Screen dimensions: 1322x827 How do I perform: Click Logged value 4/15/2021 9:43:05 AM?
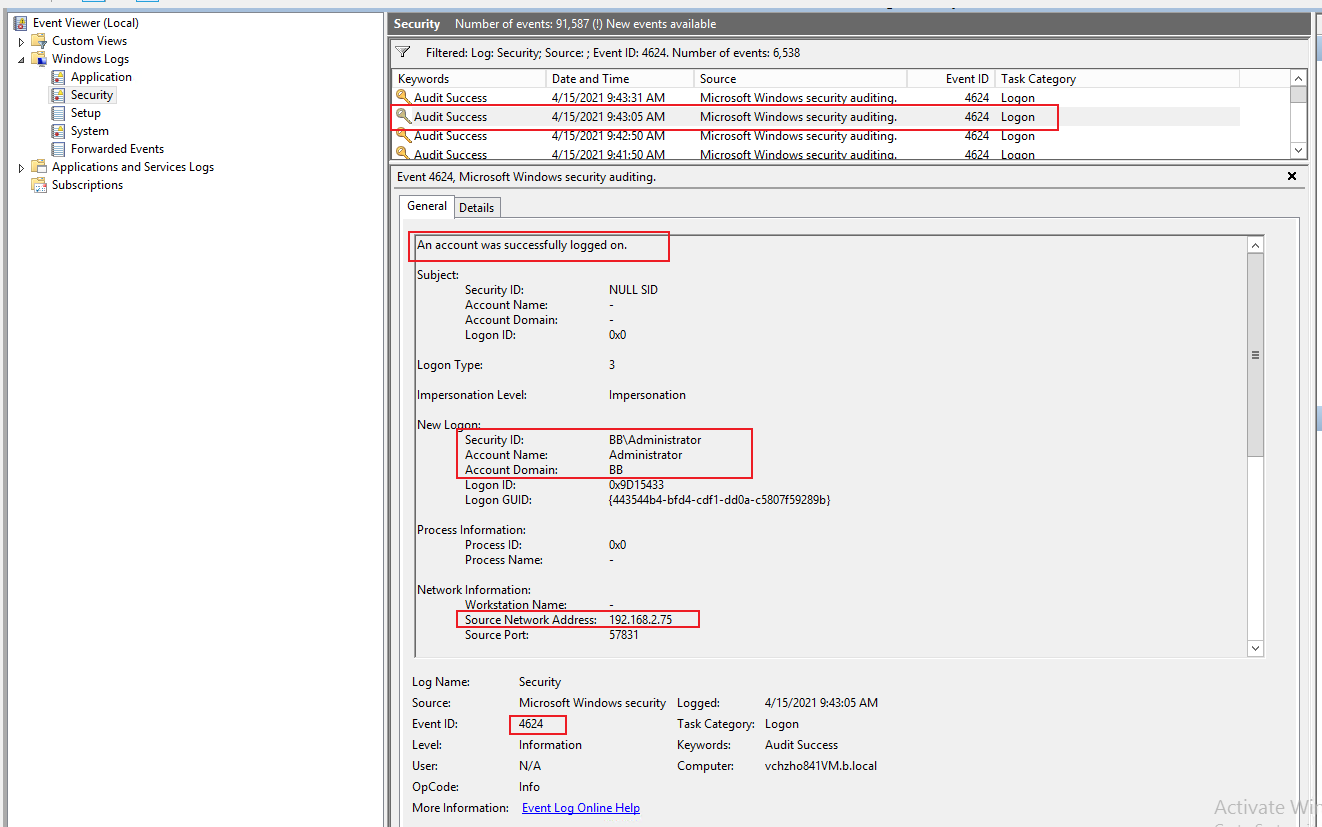pos(821,703)
